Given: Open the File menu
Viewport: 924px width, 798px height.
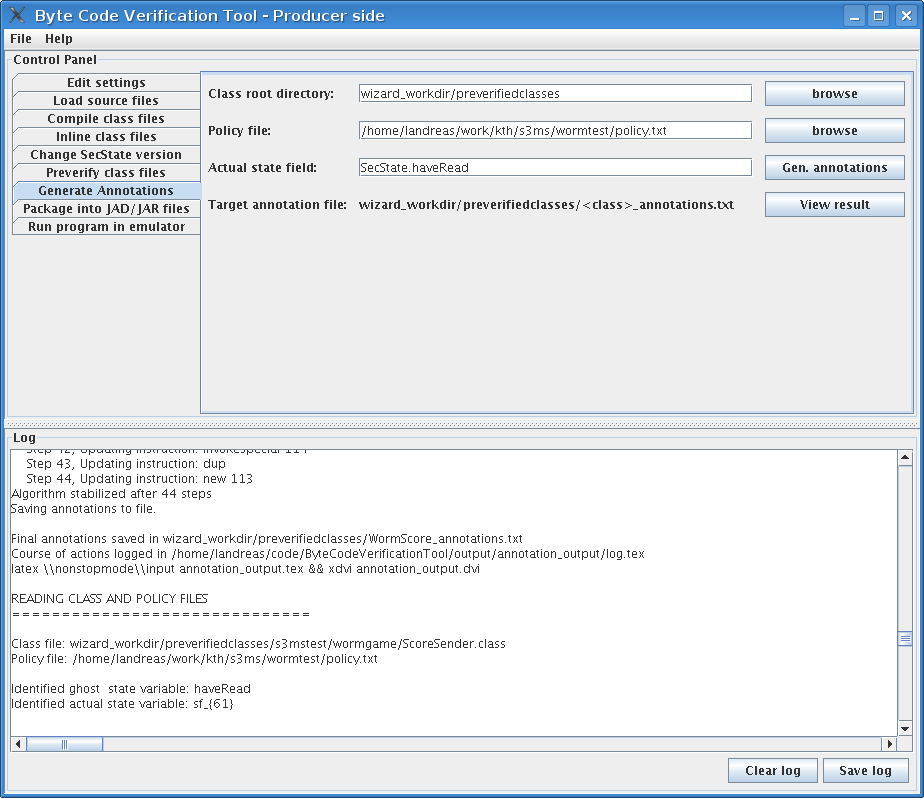Looking at the screenshot, I should 21,39.
